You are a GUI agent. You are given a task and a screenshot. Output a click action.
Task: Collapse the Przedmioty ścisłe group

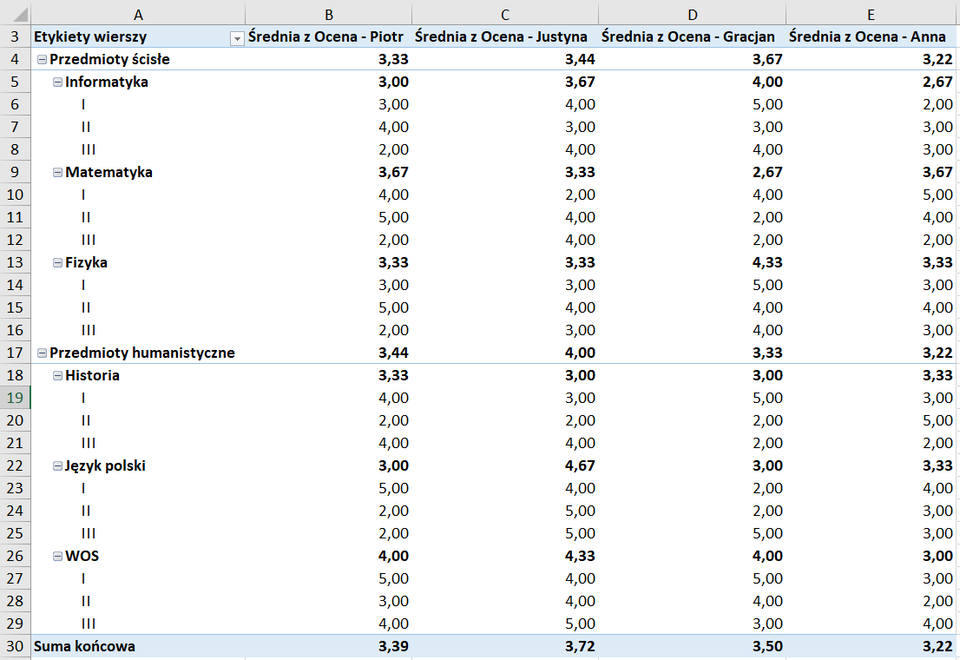[x=42, y=60]
